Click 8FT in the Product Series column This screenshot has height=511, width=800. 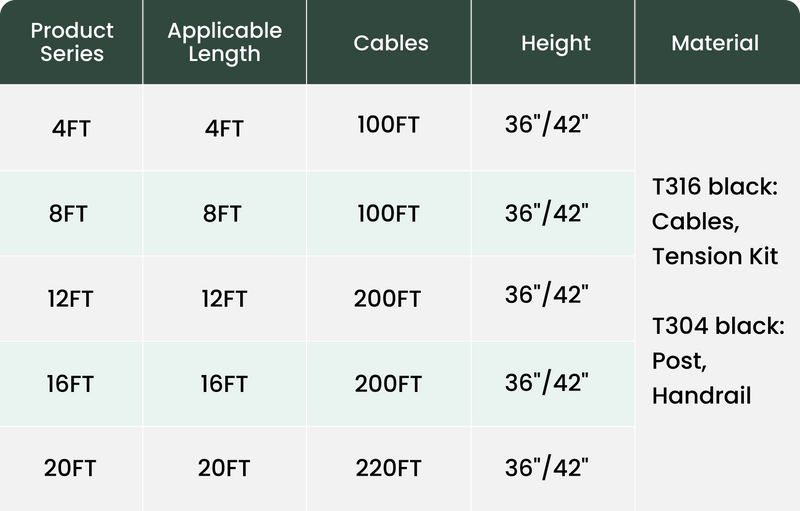pyautogui.click(x=71, y=214)
